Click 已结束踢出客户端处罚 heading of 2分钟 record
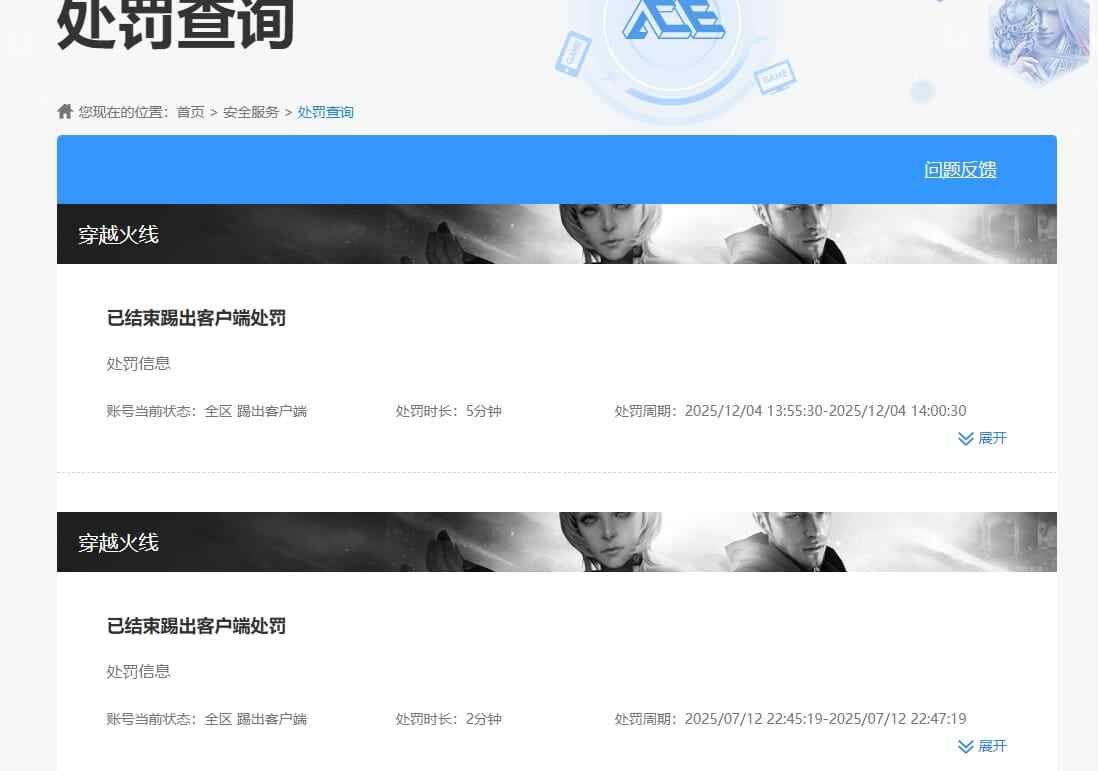Screen dimensions: 1098x771 pyautogui.click(x=196, y=626)
